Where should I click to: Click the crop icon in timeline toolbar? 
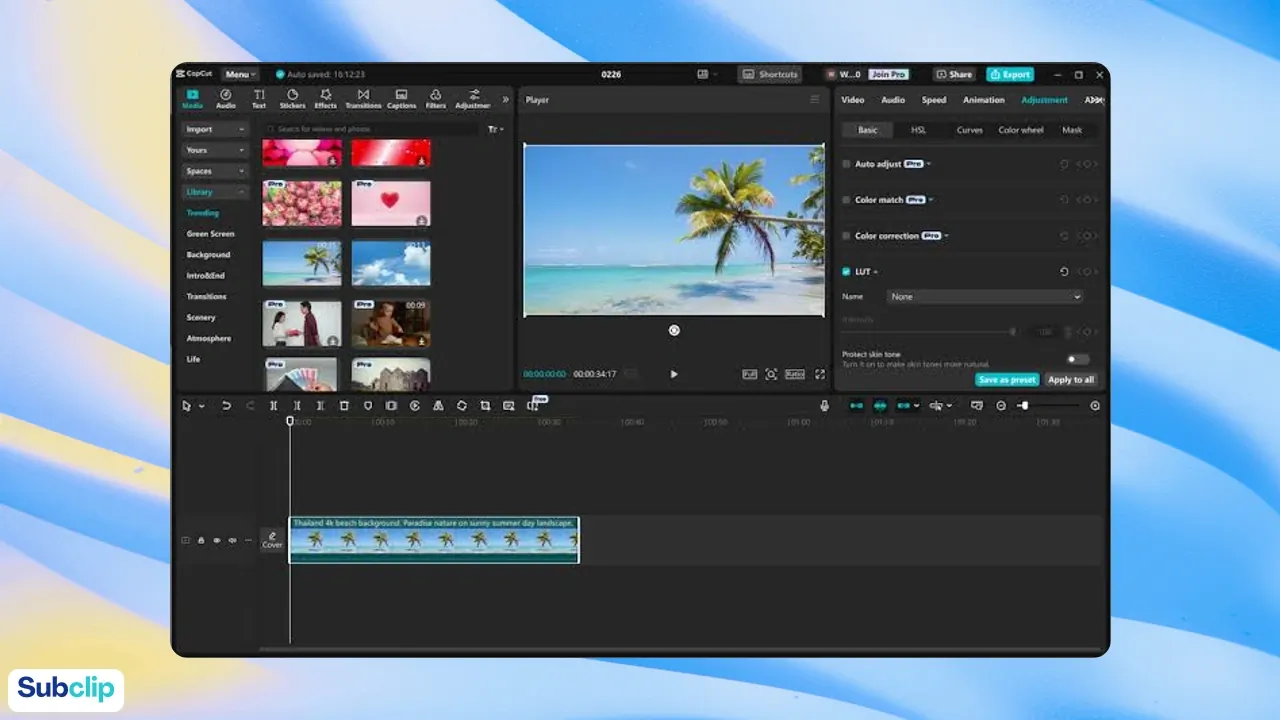coord(485,405)
